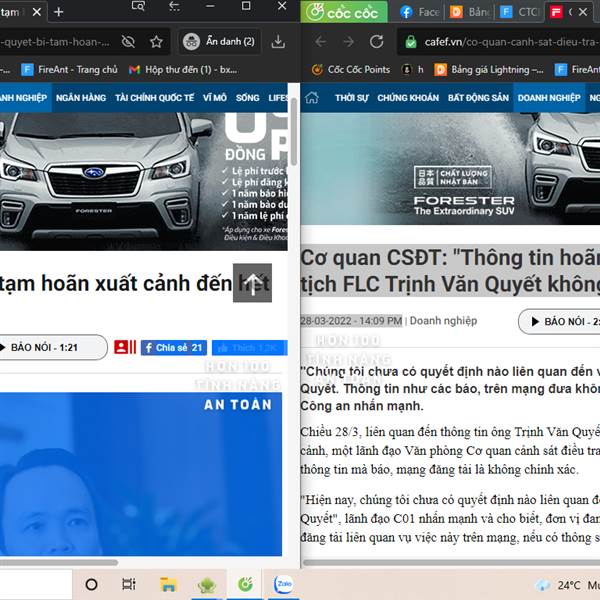This screenshot has width=600, height=600.
Task: Switch to the Facebook tab
Action: [x=419, y=12]
